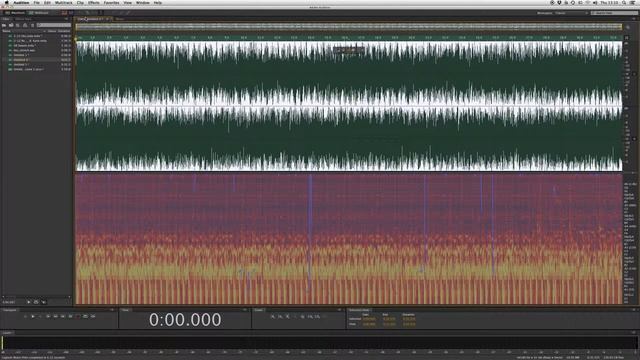Open the Transport panel options menu
Screen dimensions: 640x360
pyautogui.click(x=112, y=310)
